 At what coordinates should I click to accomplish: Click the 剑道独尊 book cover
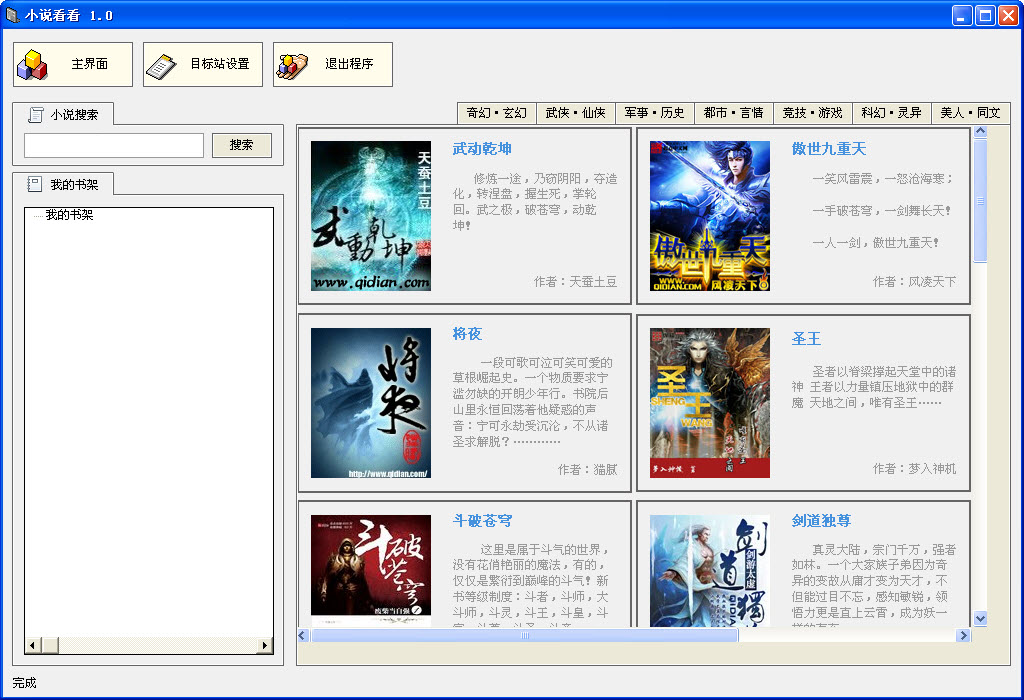click(x=710, y=571)
